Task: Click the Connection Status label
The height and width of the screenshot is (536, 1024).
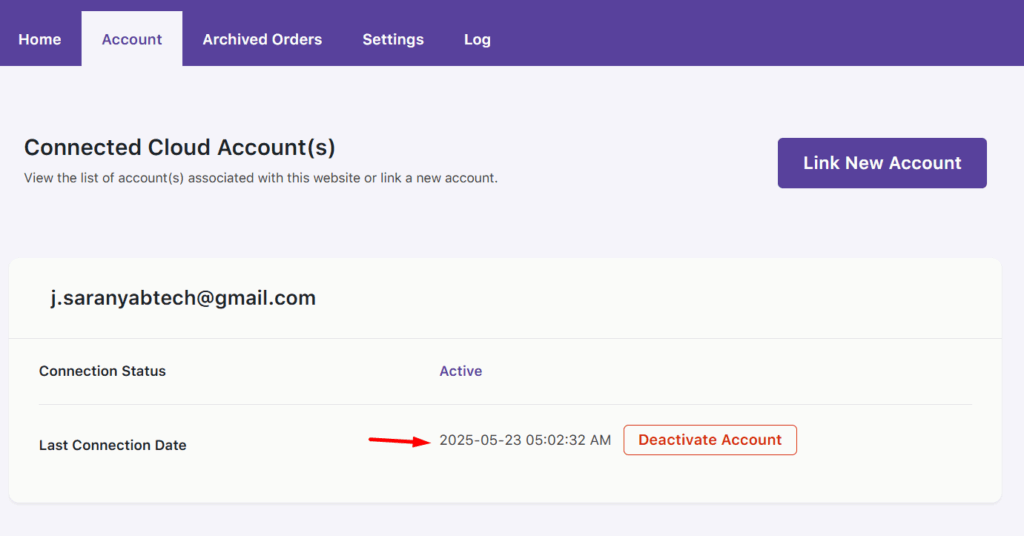Action: pyautogui.click(x=103, y=371)
